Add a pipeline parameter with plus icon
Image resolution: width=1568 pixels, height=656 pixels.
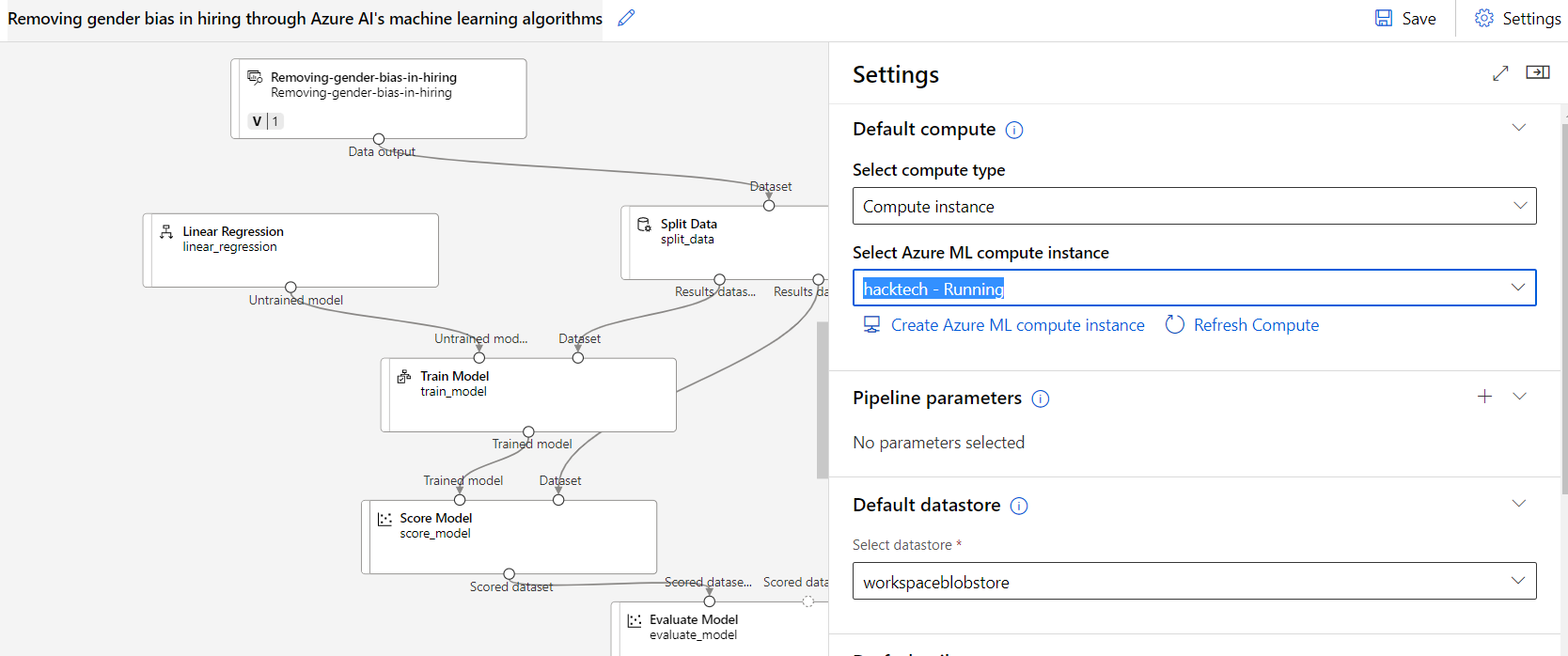[1484, 397]
